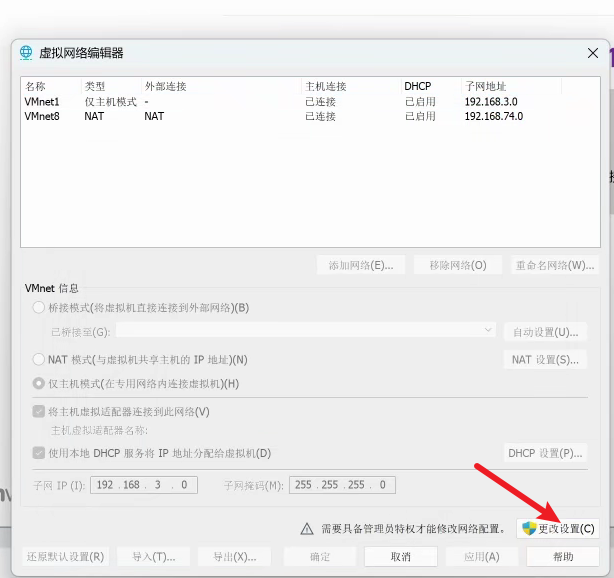Click 更改设置(C) button
Viewport: 614px width, 578px height.
[558, 529]
